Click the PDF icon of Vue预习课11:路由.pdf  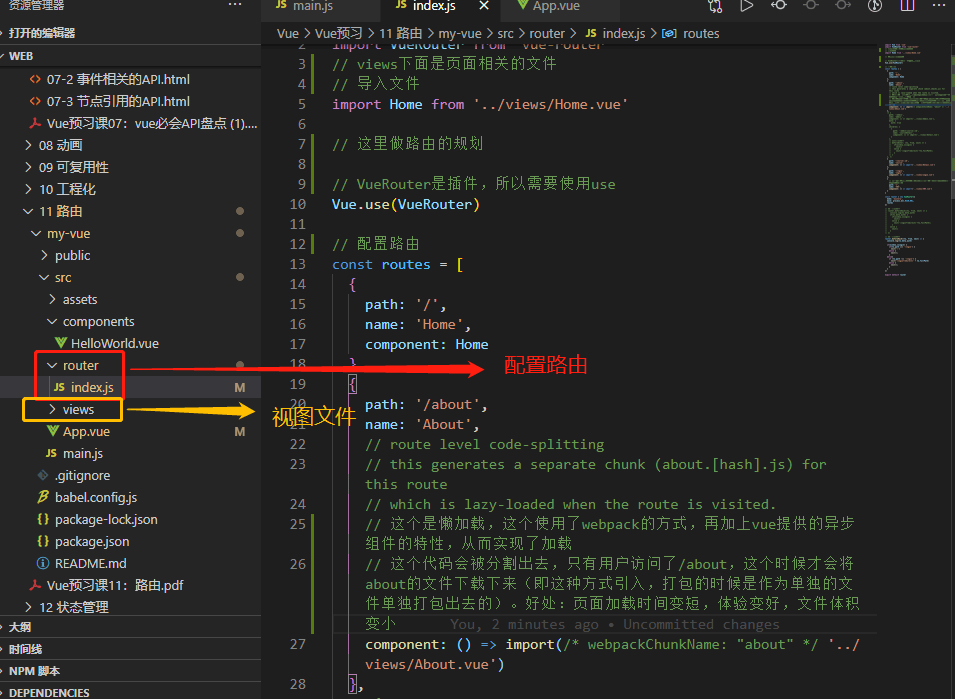[x=35, y=585]
